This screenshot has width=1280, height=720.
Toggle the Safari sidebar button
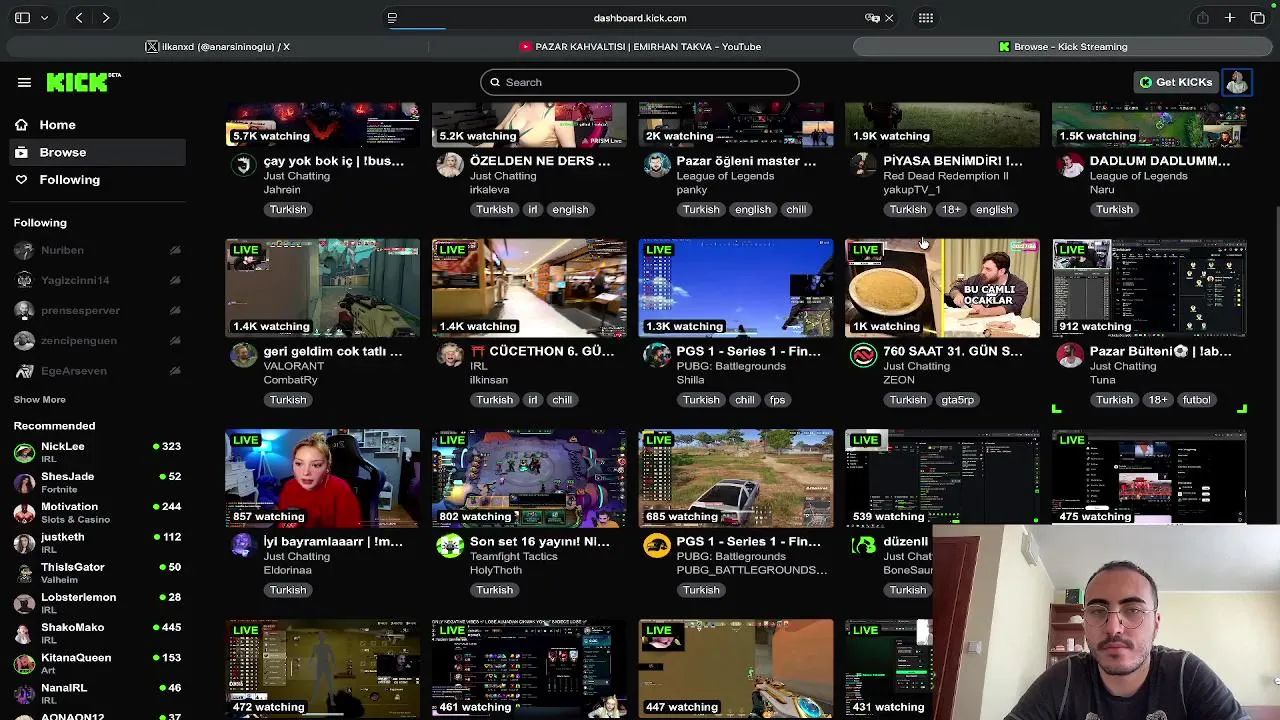22,18
